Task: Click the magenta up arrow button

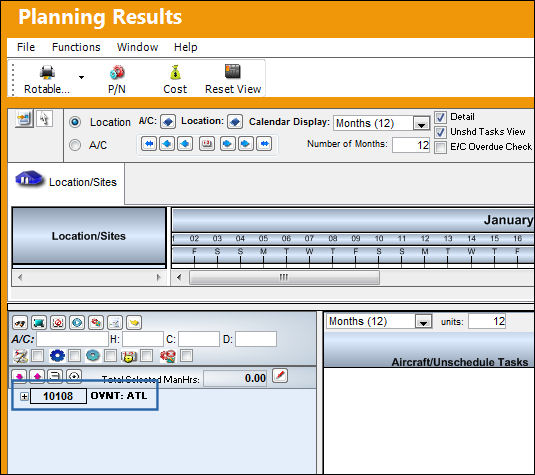Action: pos(37,376)
